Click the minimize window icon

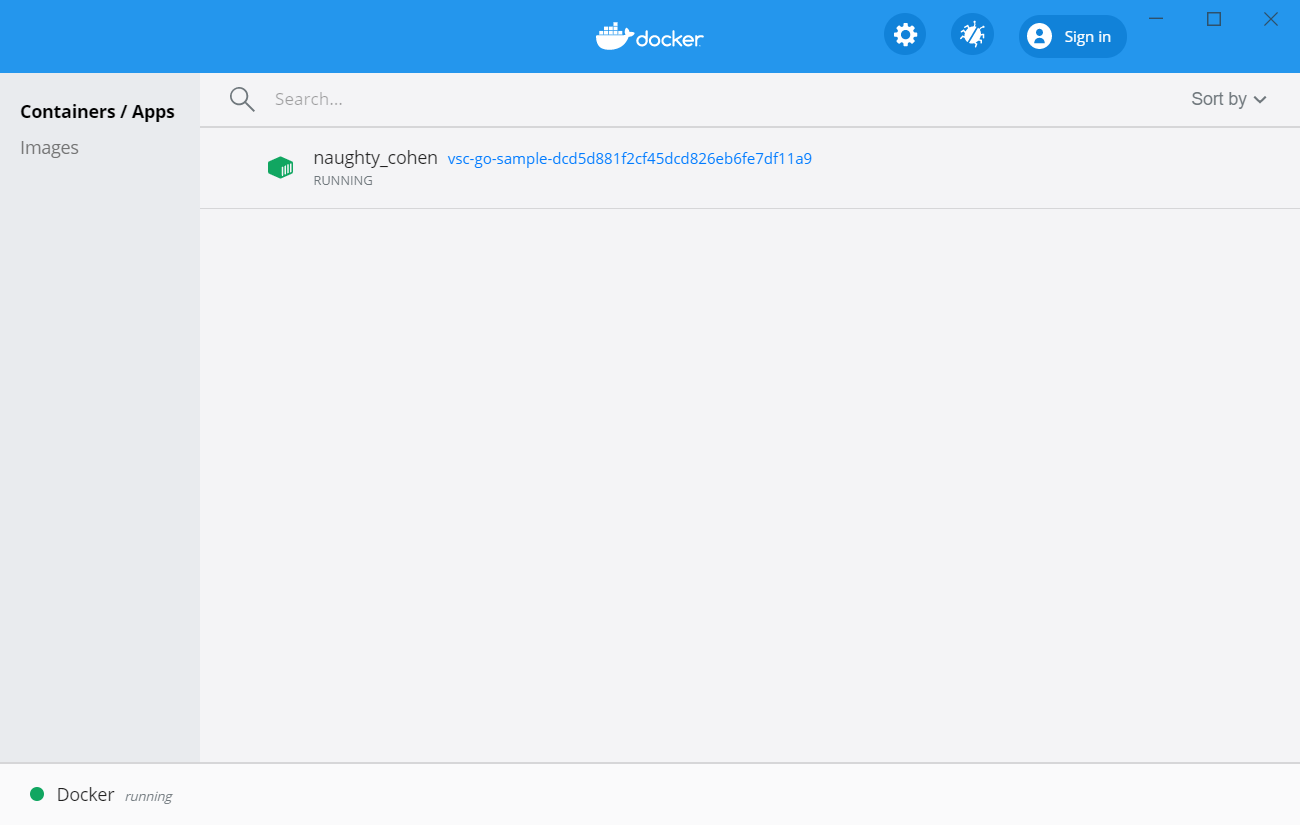(x=1156, y=19)
